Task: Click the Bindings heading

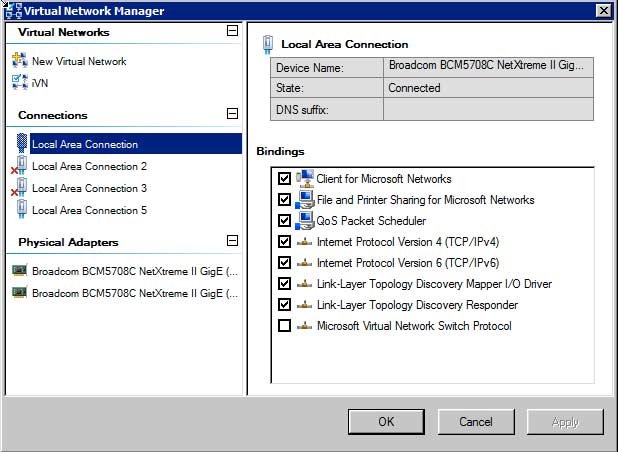Action: (x=280, y=151)
